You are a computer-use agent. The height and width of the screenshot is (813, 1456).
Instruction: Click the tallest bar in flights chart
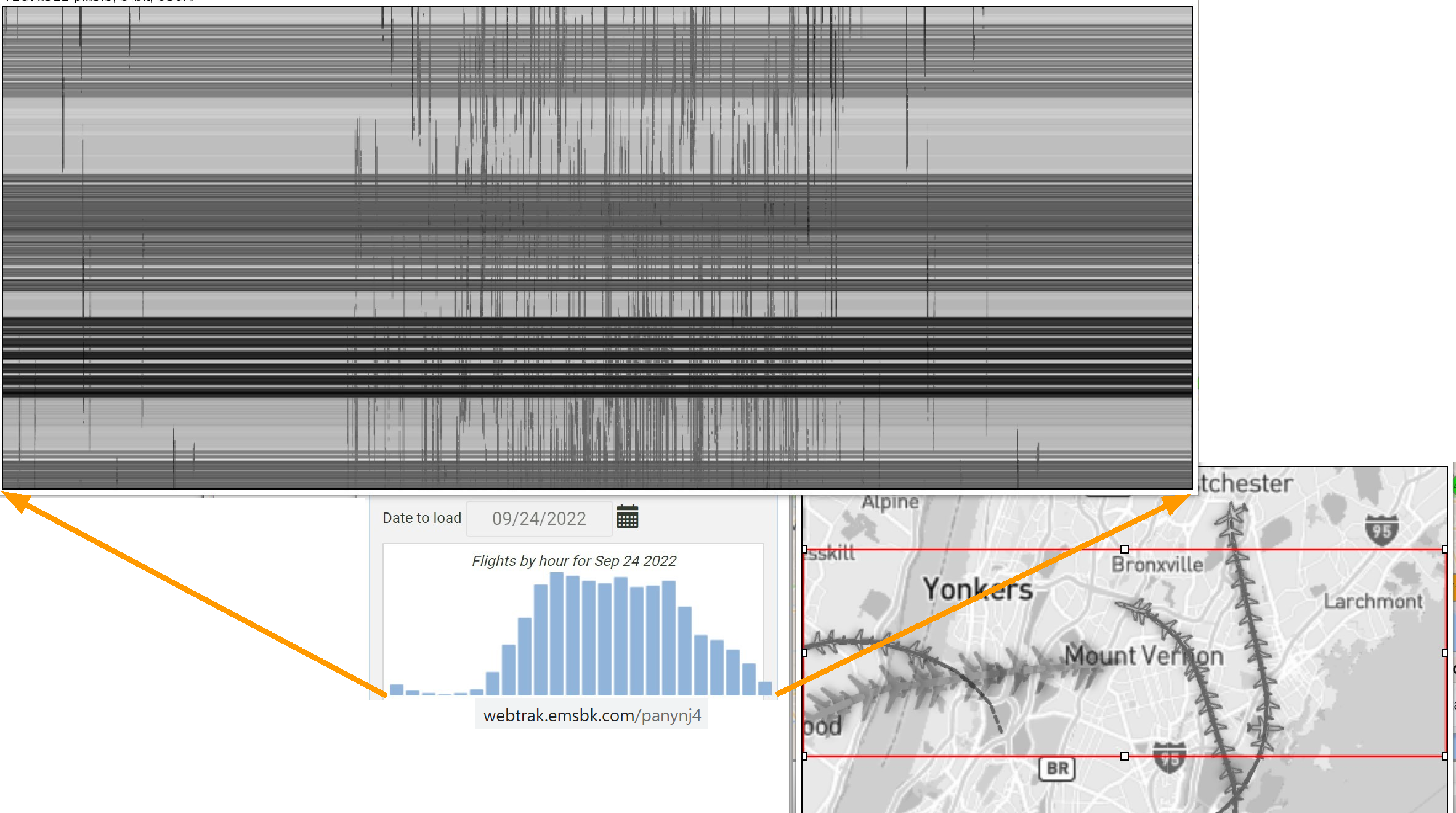click(x=557, y=633)
